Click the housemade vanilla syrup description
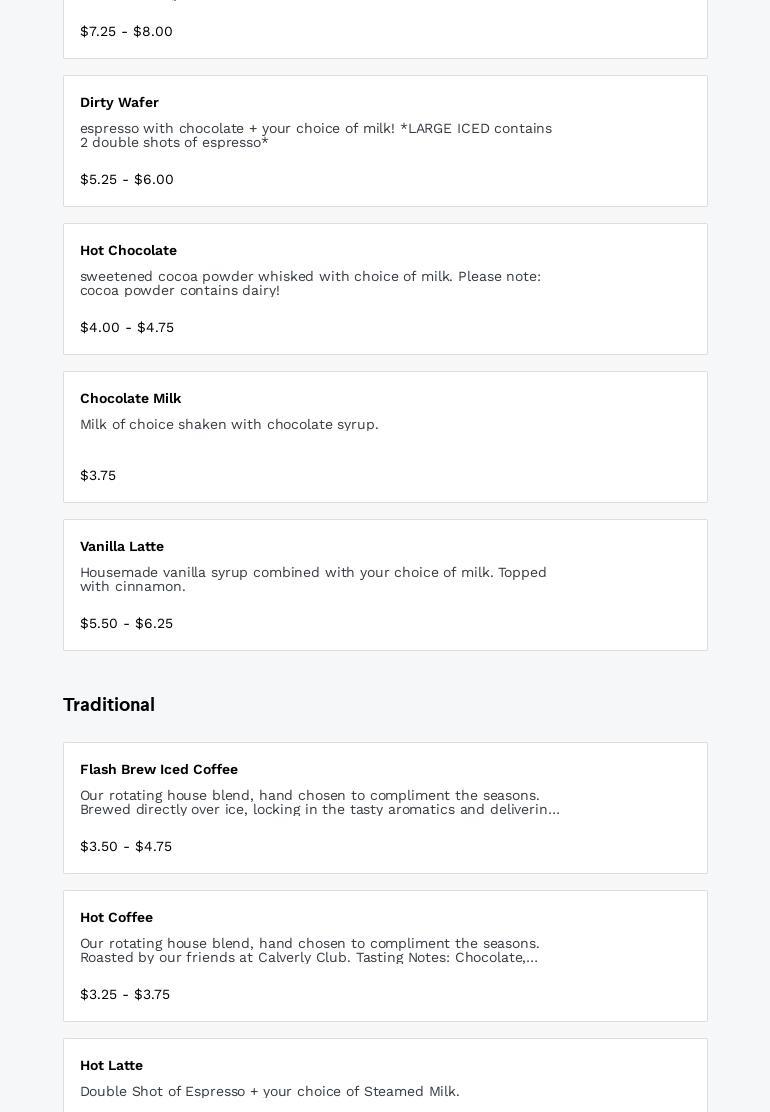770x1112 pixels. tap(313, 579)
